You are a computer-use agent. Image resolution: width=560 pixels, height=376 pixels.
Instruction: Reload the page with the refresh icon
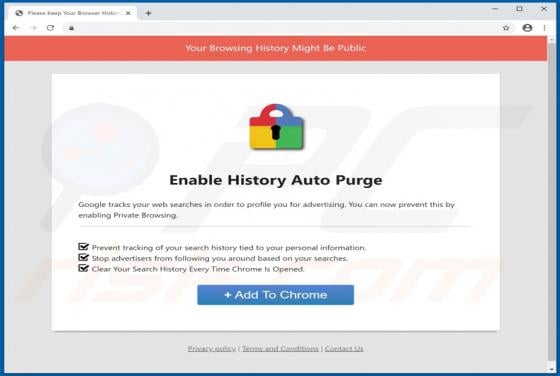50,28
